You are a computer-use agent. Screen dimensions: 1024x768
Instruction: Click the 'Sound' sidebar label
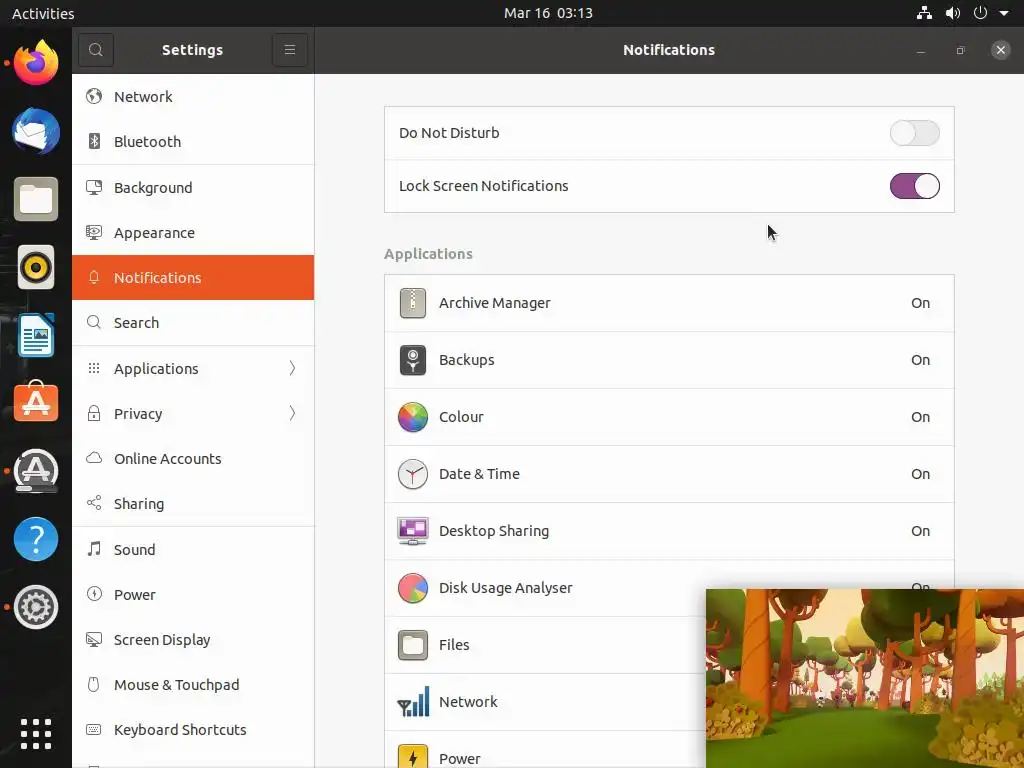tap(135, 549)
